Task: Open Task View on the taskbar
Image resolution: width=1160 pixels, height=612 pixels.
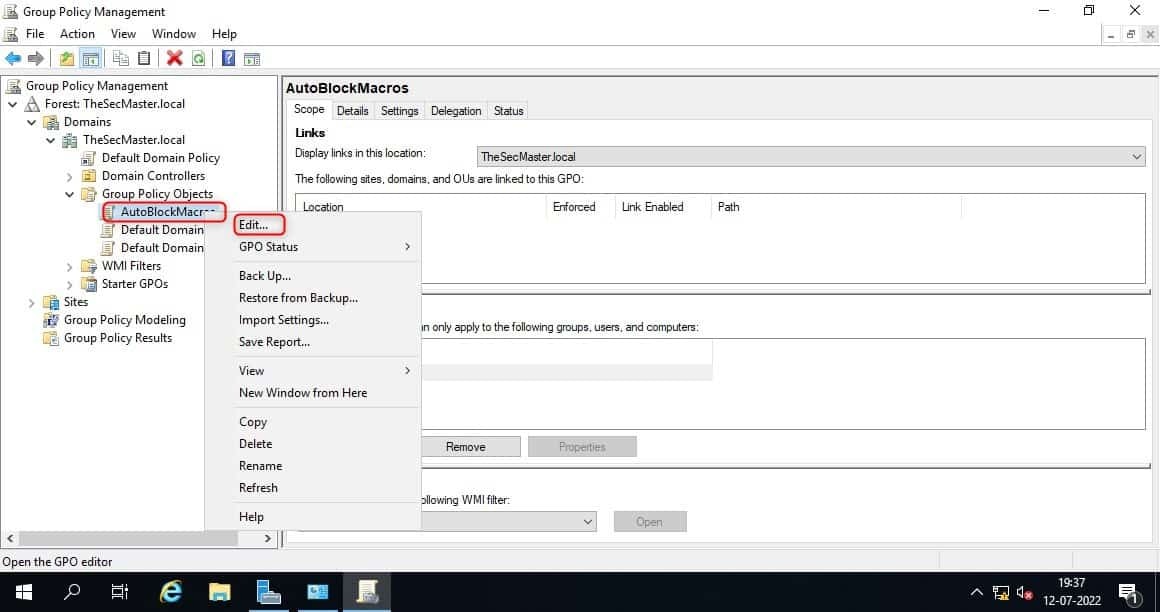Action: 119,592
